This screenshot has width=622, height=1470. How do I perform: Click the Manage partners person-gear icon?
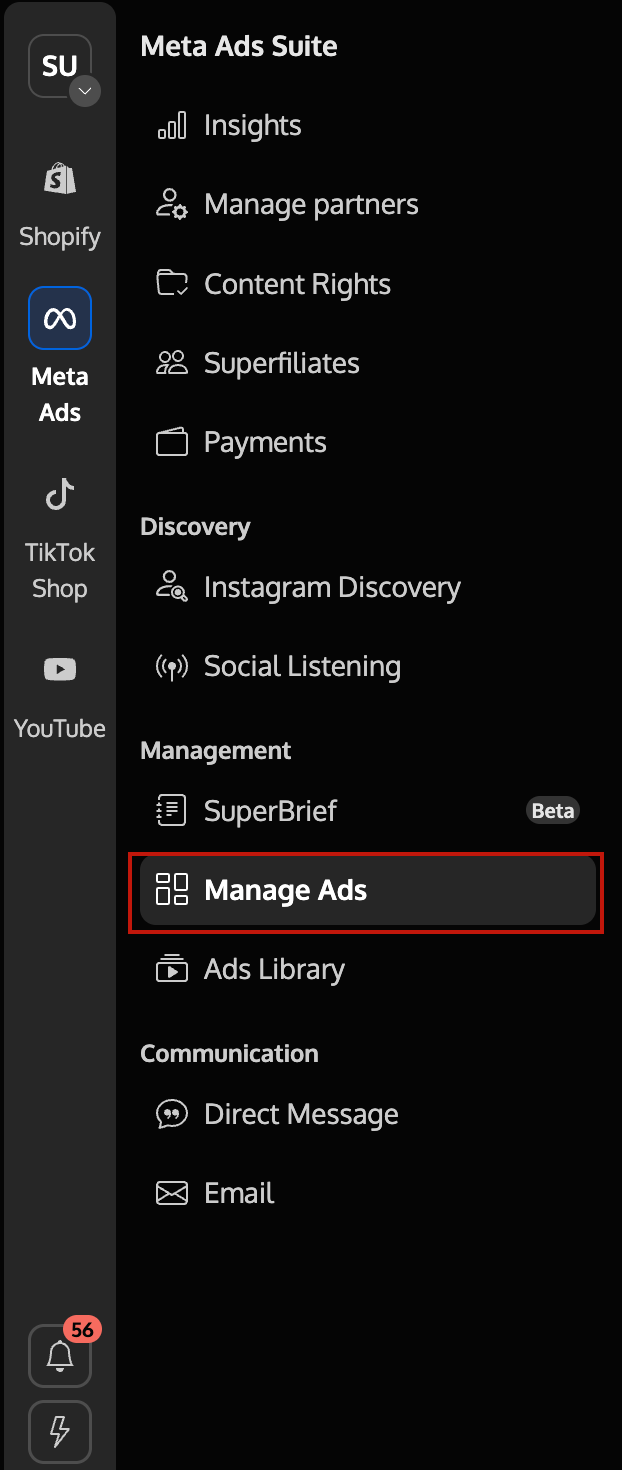pyautogui.click(x=172, y=204)
